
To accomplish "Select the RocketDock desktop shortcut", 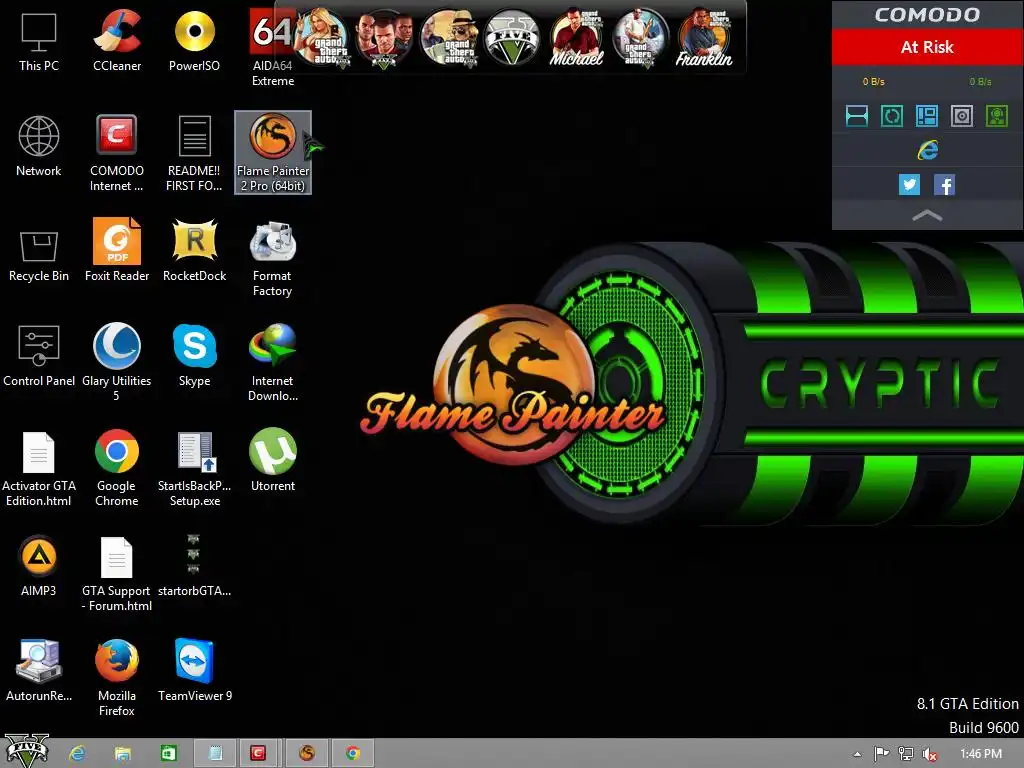I will click(194, 251).
